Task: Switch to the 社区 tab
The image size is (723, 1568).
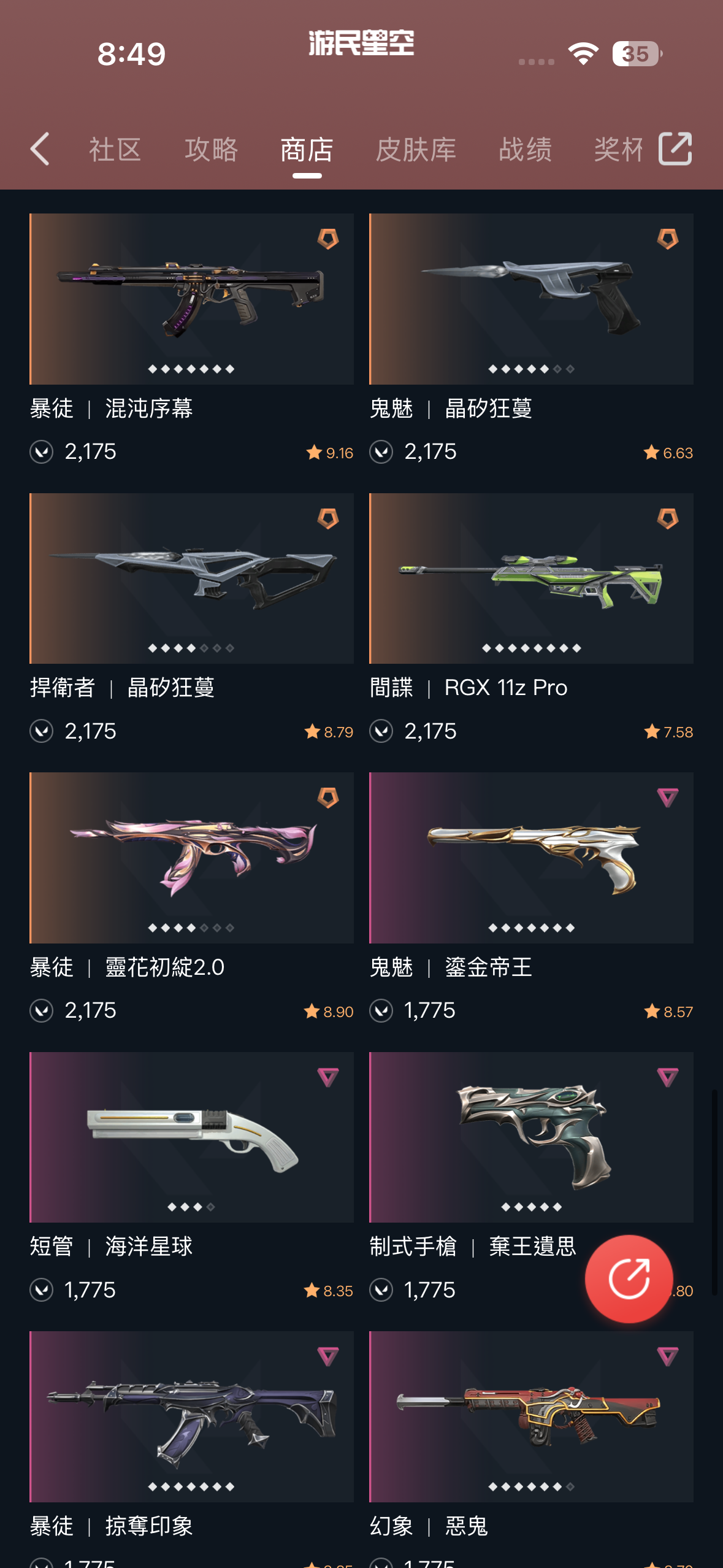Action: pos(115,150)
